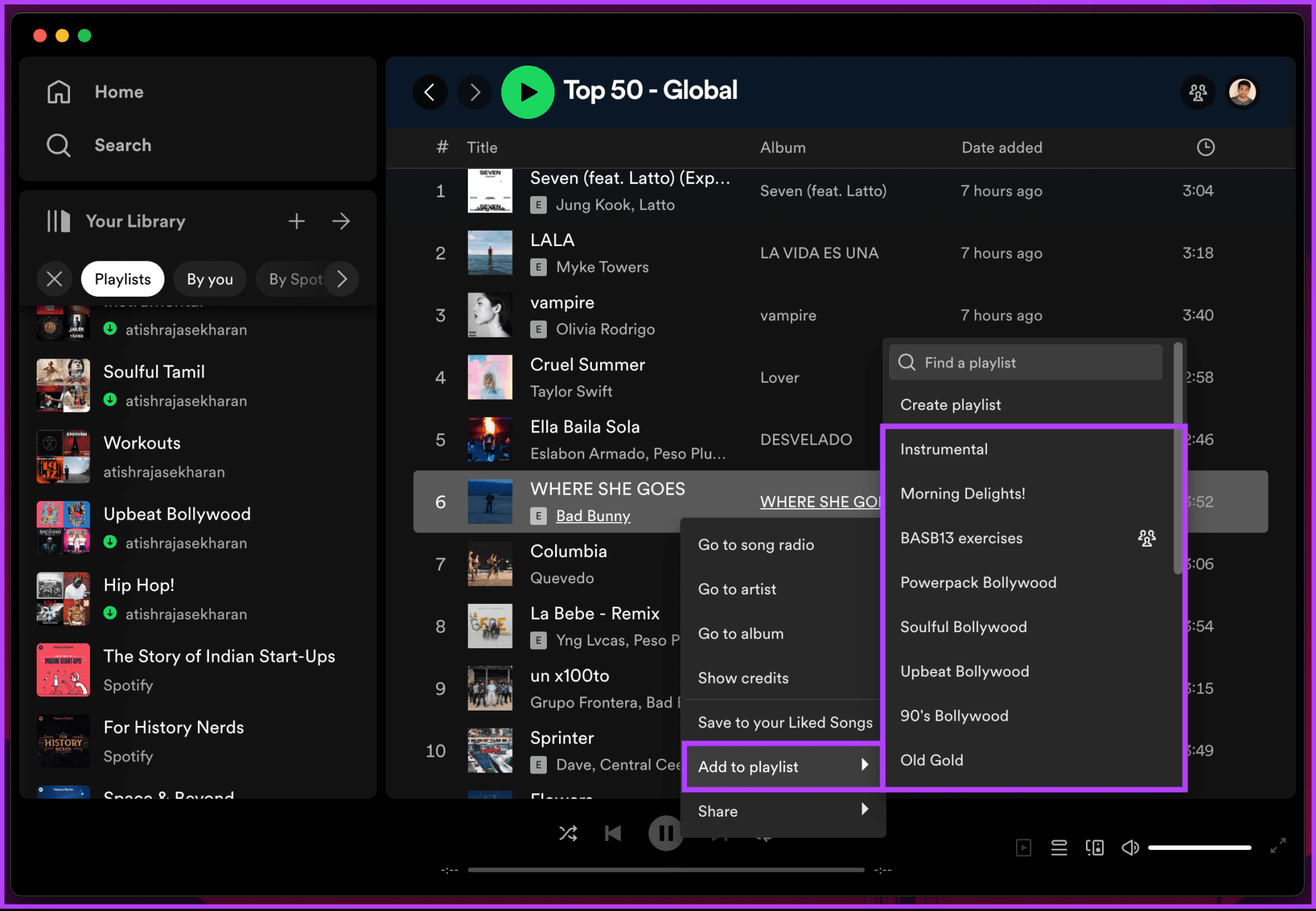This screenshot has height=911, width=1316.
Task: Open Search from the sidebar
Action: (123, 145)
